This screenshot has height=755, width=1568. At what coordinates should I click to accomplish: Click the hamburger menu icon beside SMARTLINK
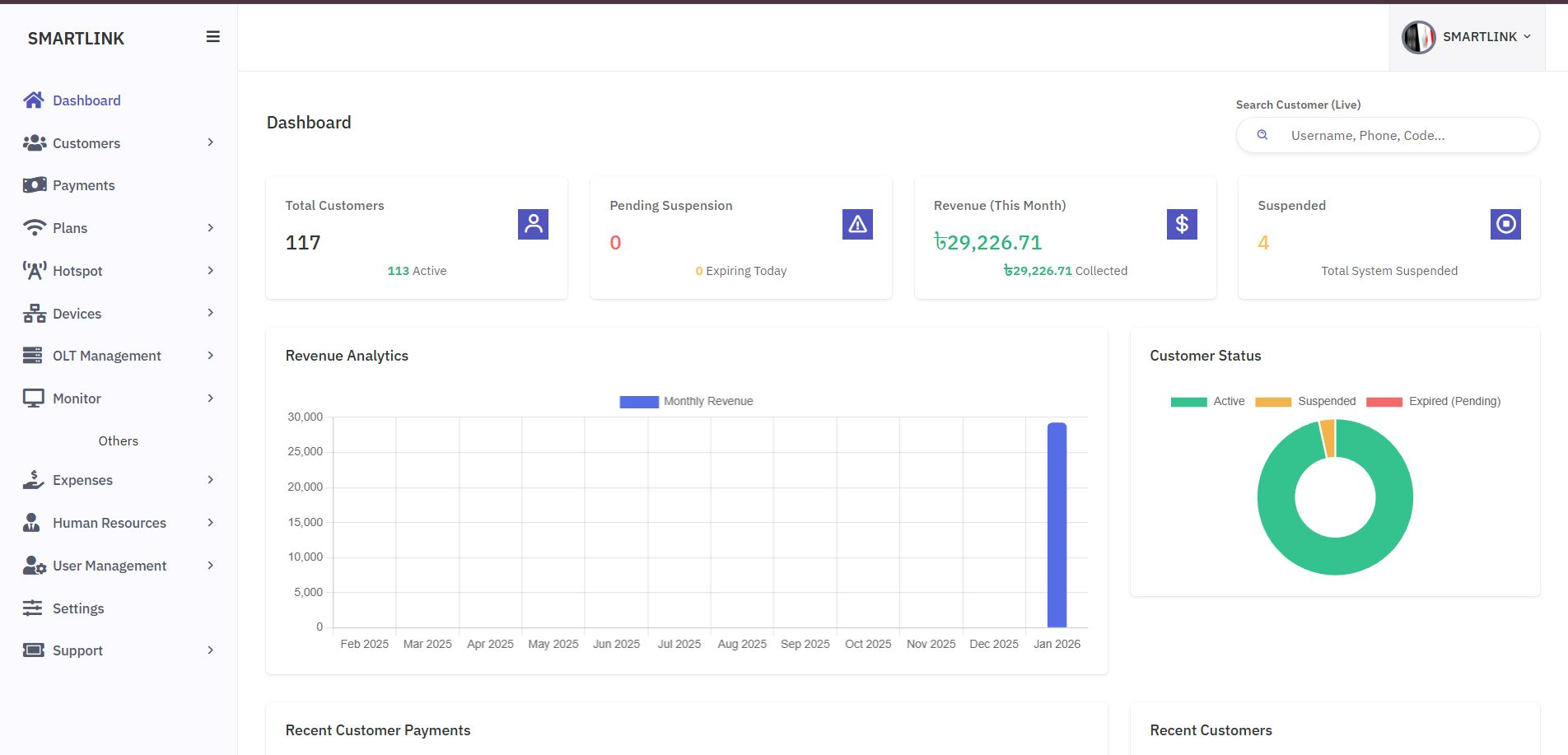(x=212, y=37)
